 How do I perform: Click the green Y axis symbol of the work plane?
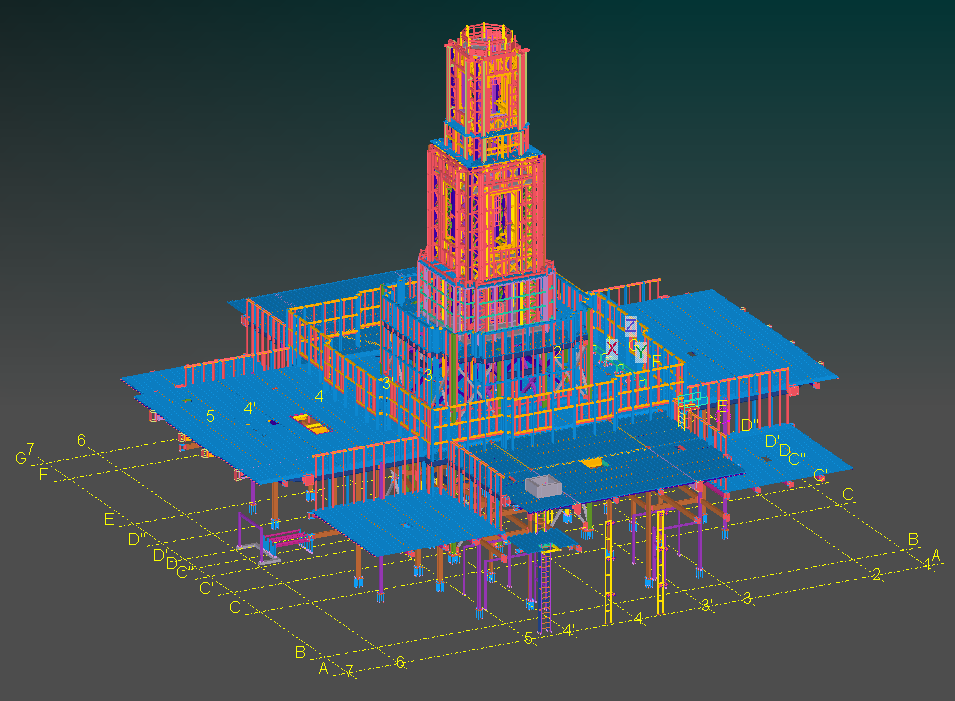(x=641, y=351)
